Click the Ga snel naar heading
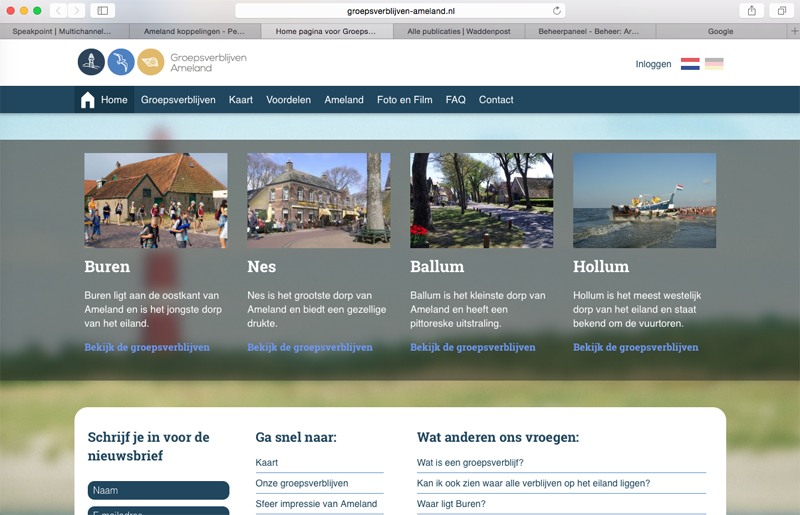This screenshot has width=800, height=515. tap(296, 437)
